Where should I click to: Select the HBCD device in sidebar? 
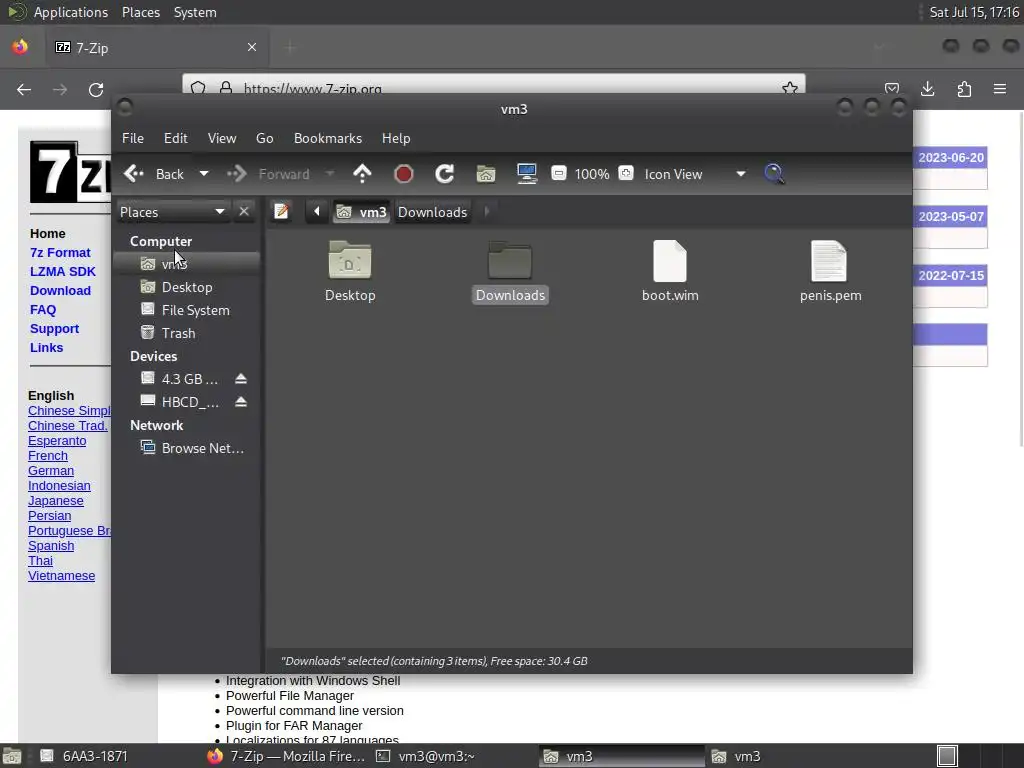(178, 402)
